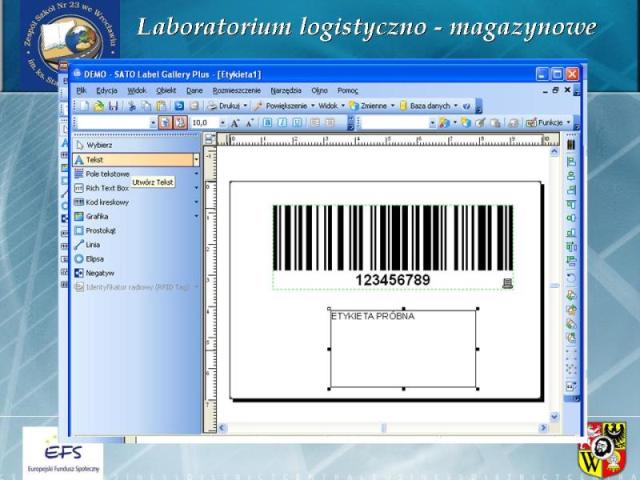This screenshot has height=480, width=640.
Task: Expand the Baza danych dropdown arrow
Action: (x=456, y=106)
